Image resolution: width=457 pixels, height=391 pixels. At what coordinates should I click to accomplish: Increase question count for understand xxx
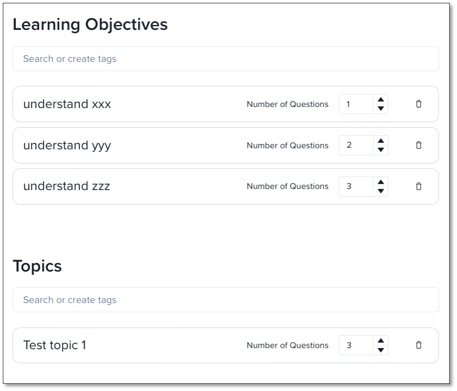[x=381, y=100]
